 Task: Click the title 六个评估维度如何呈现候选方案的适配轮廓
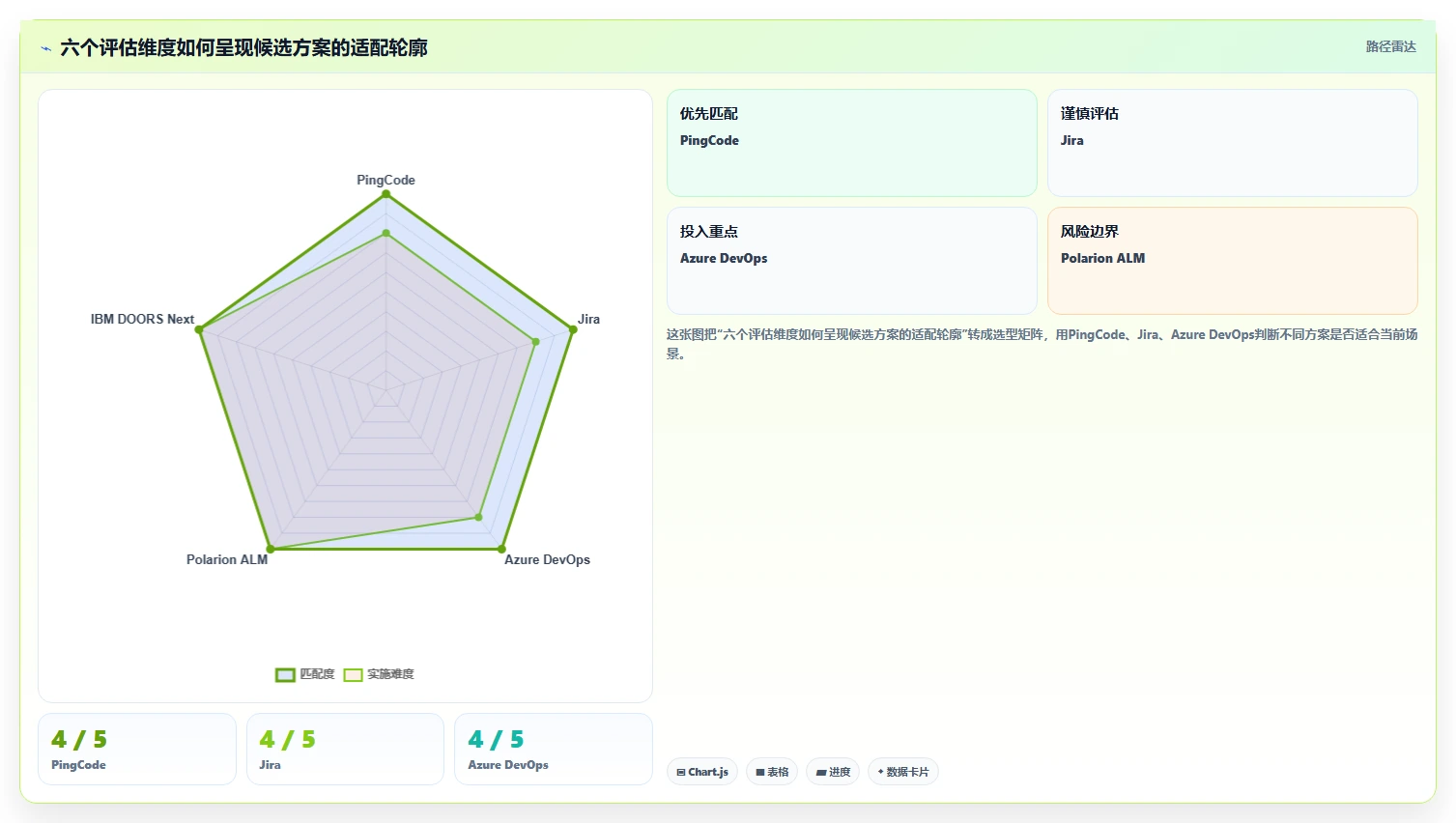243,47
